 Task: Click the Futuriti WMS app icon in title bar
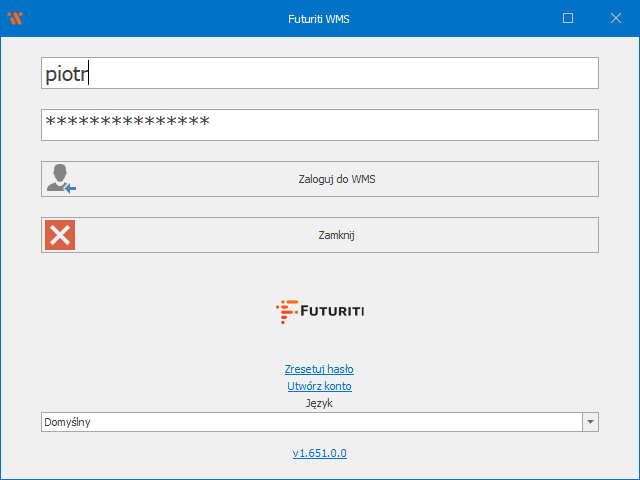15,18
